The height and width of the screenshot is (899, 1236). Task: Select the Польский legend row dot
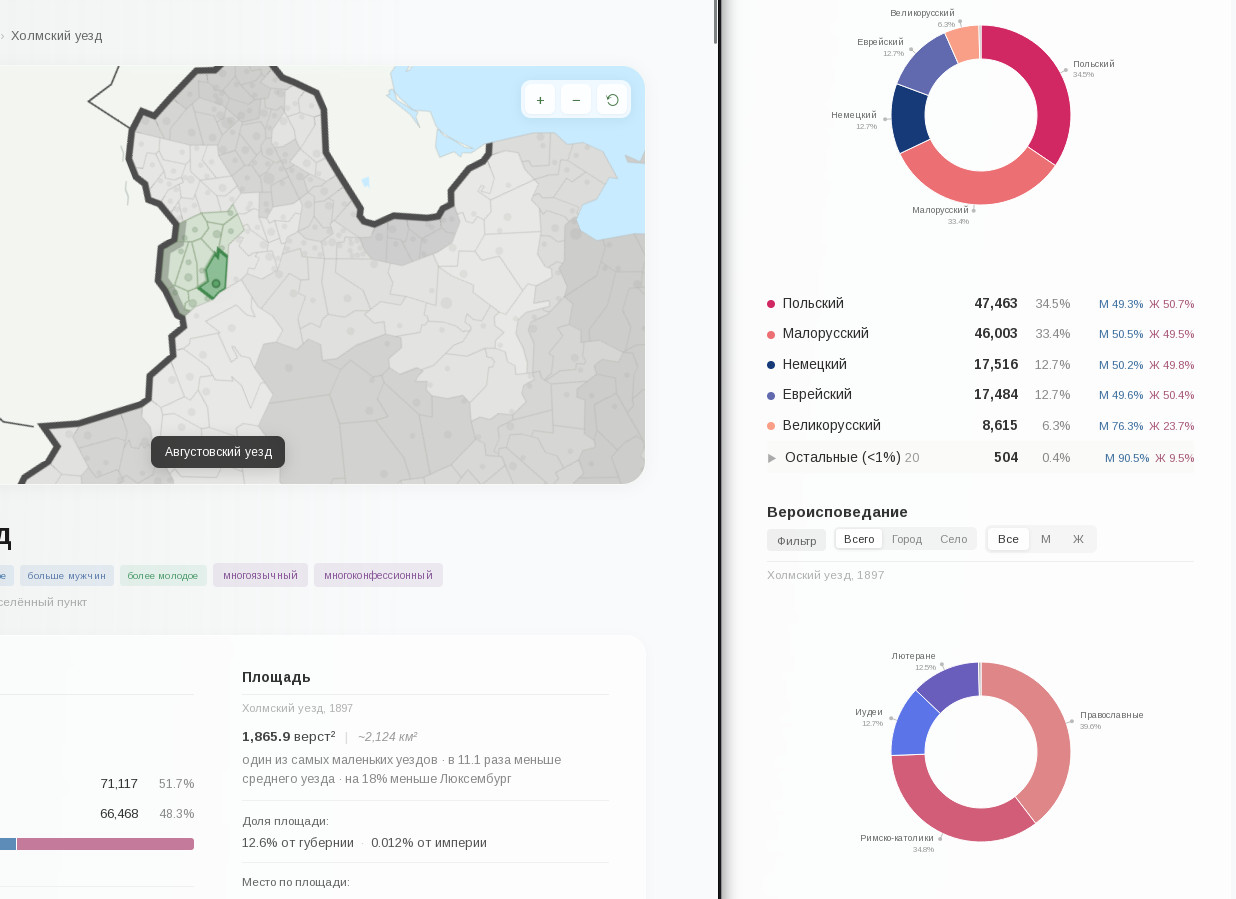click(x=771, y=304)
